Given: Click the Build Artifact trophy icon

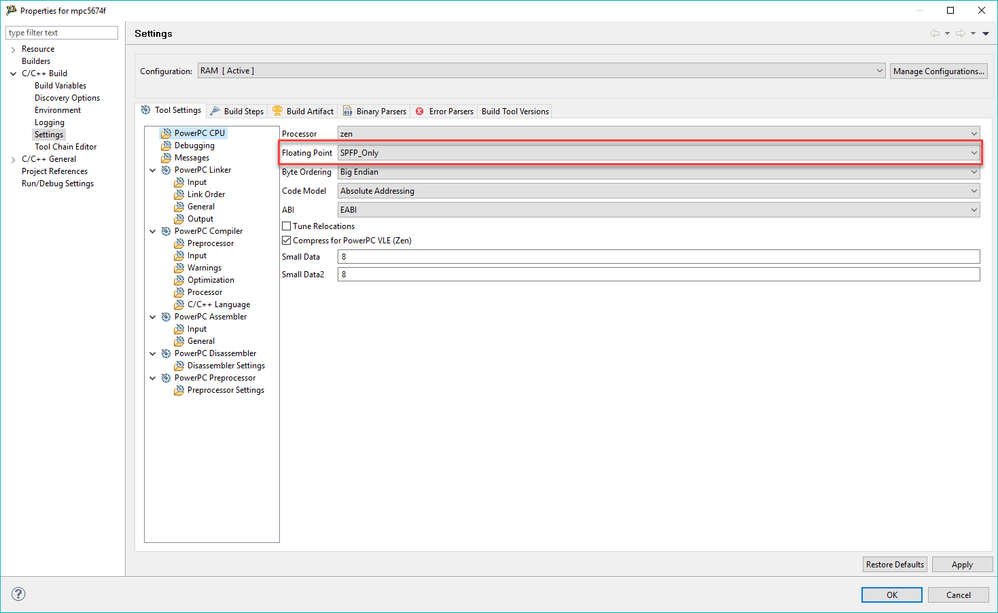Looking at the screenshot, I should (278, 111).
